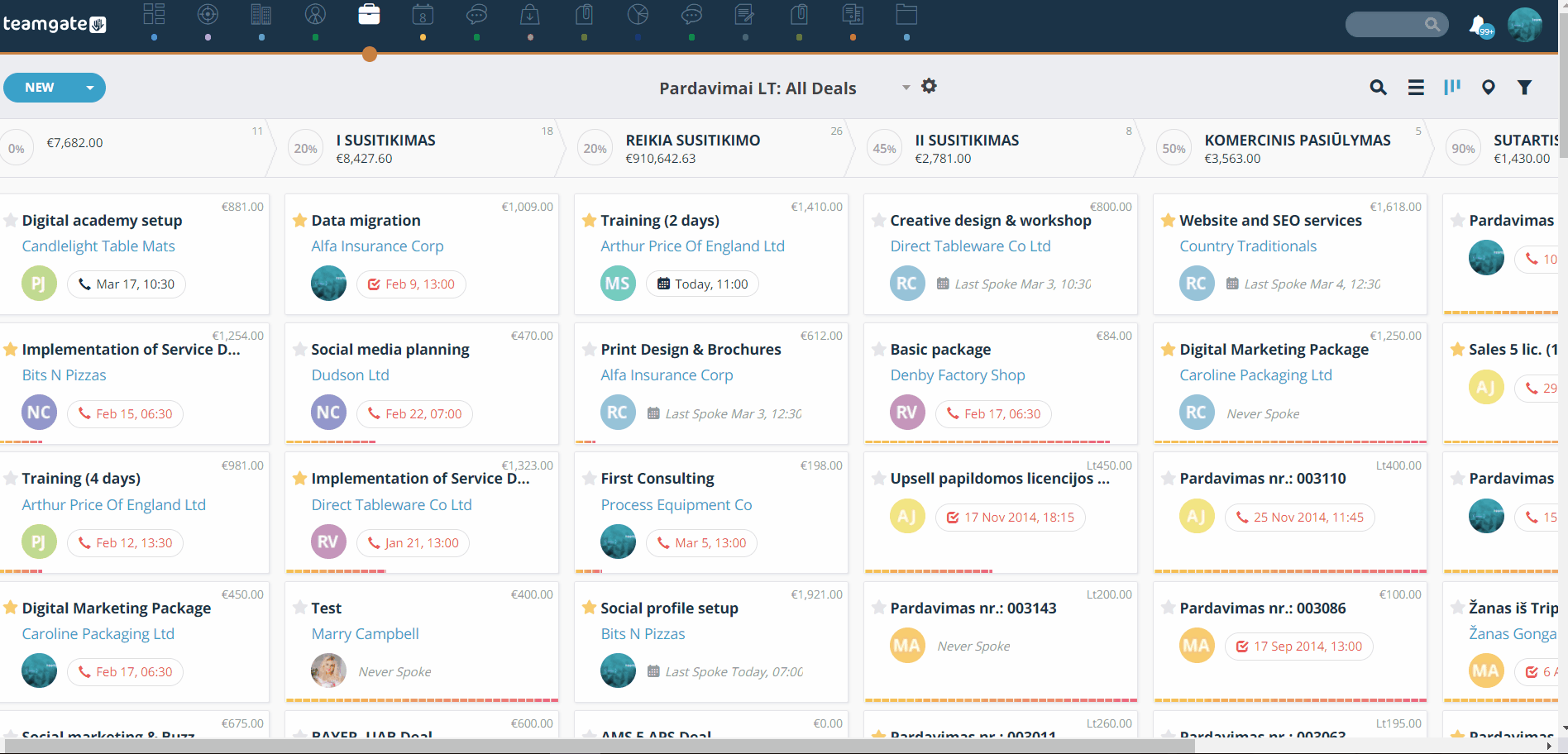Toggle favorite star on Basic package
1568x754 pixels.
(x=879, y=349)
